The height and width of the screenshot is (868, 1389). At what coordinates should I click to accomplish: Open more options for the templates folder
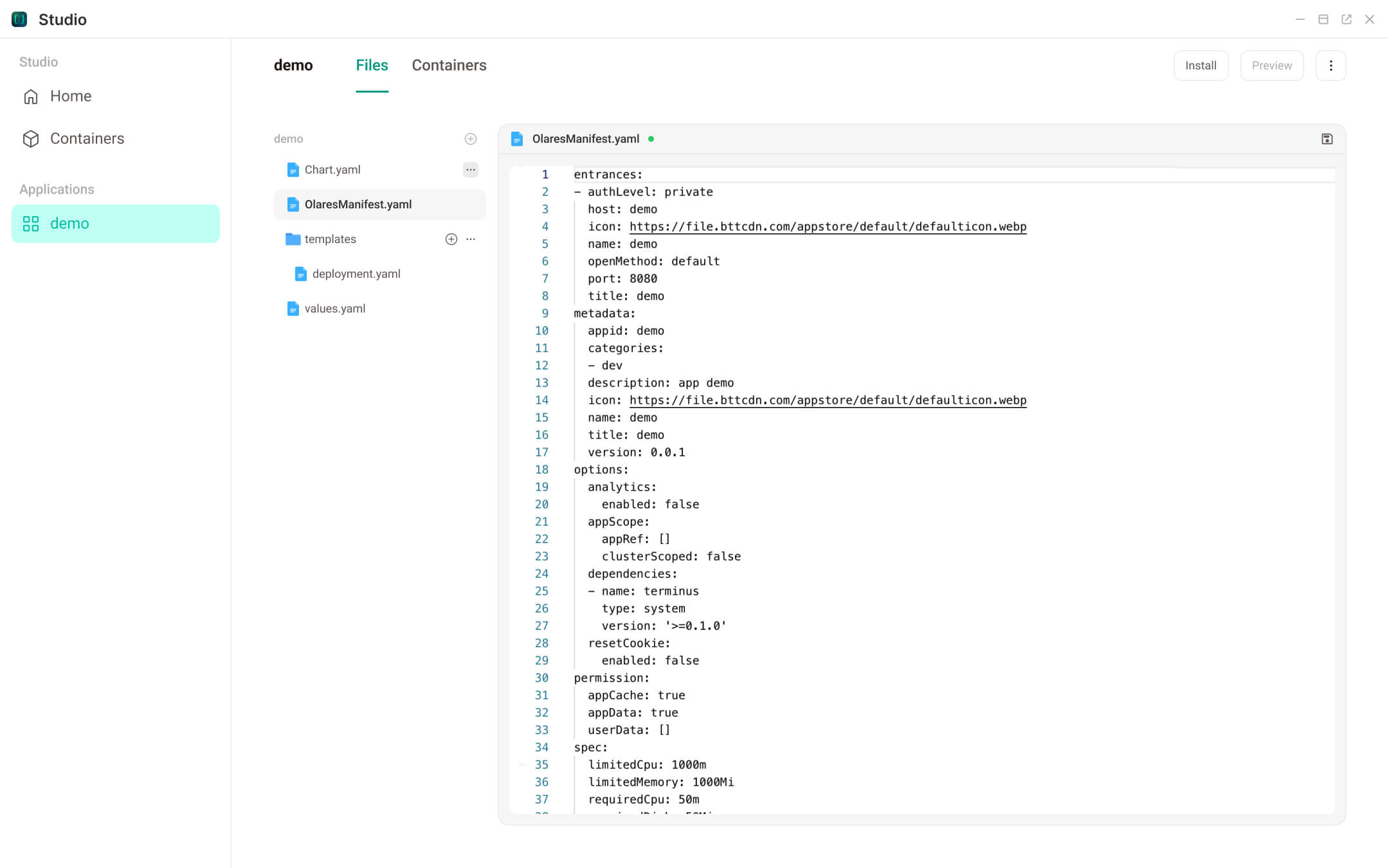click(x=471, y=239)
